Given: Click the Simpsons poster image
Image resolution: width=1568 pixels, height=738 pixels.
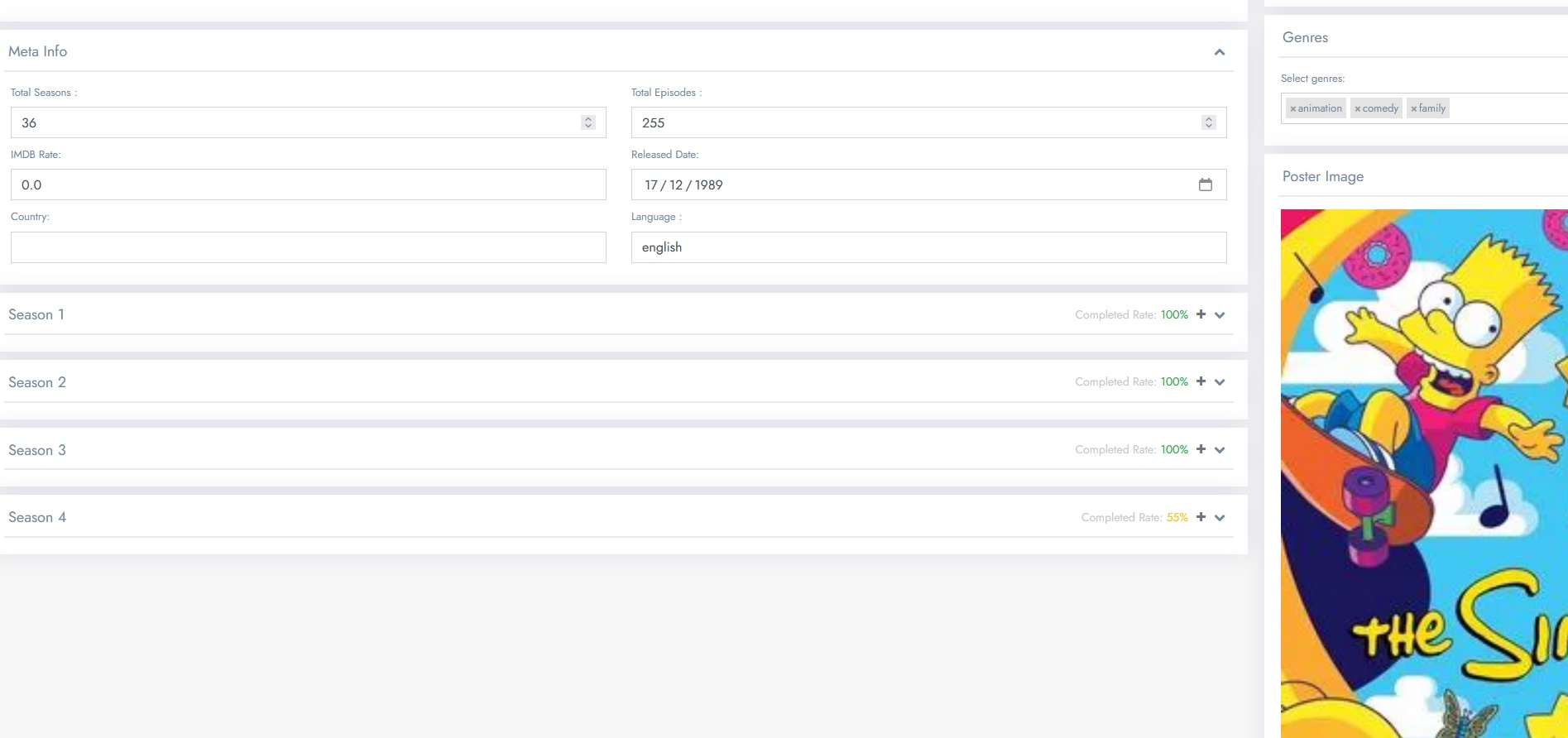Looking at the screenshot, I should tap(1423, 472).
